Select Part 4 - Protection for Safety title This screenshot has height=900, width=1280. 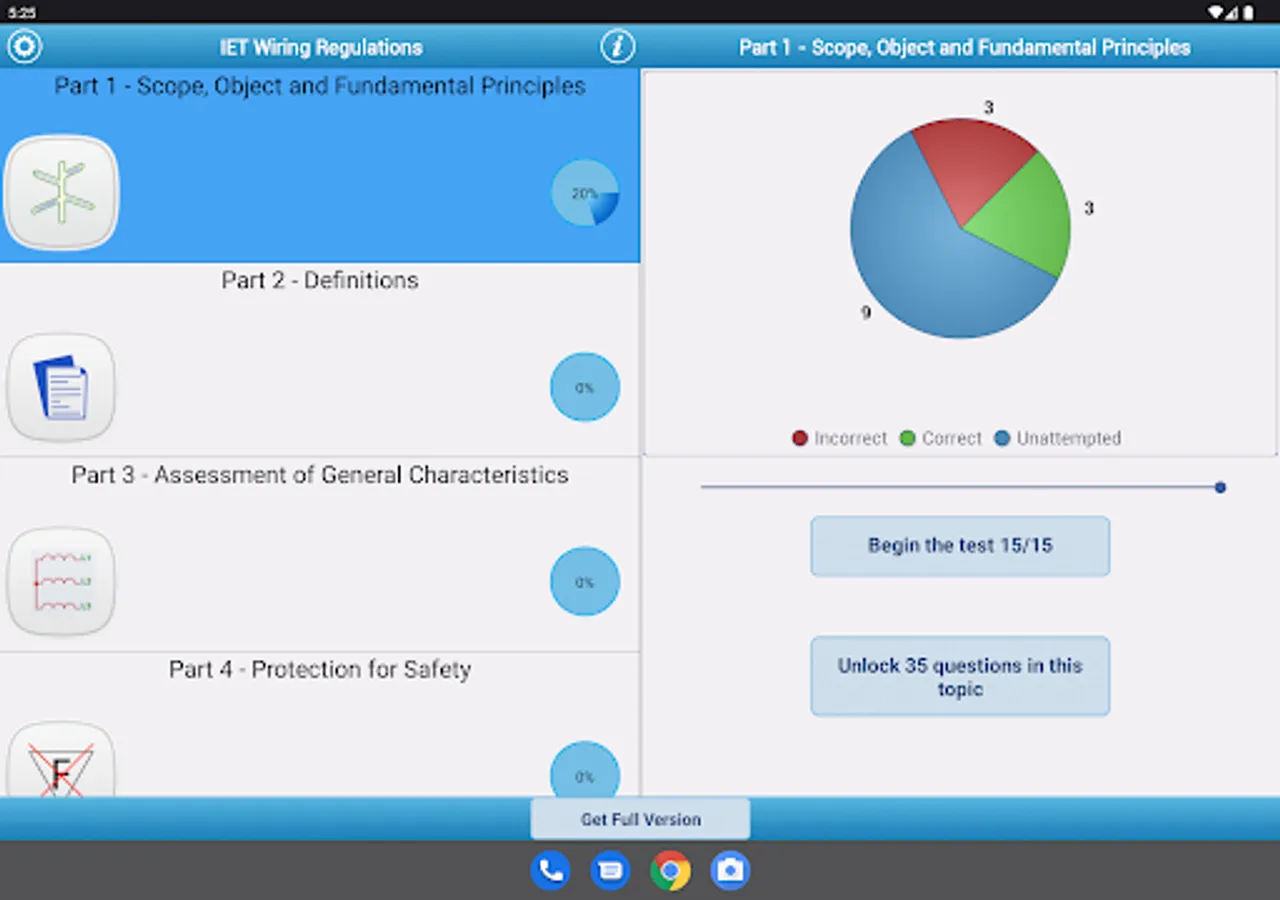[x=320, y=669]
